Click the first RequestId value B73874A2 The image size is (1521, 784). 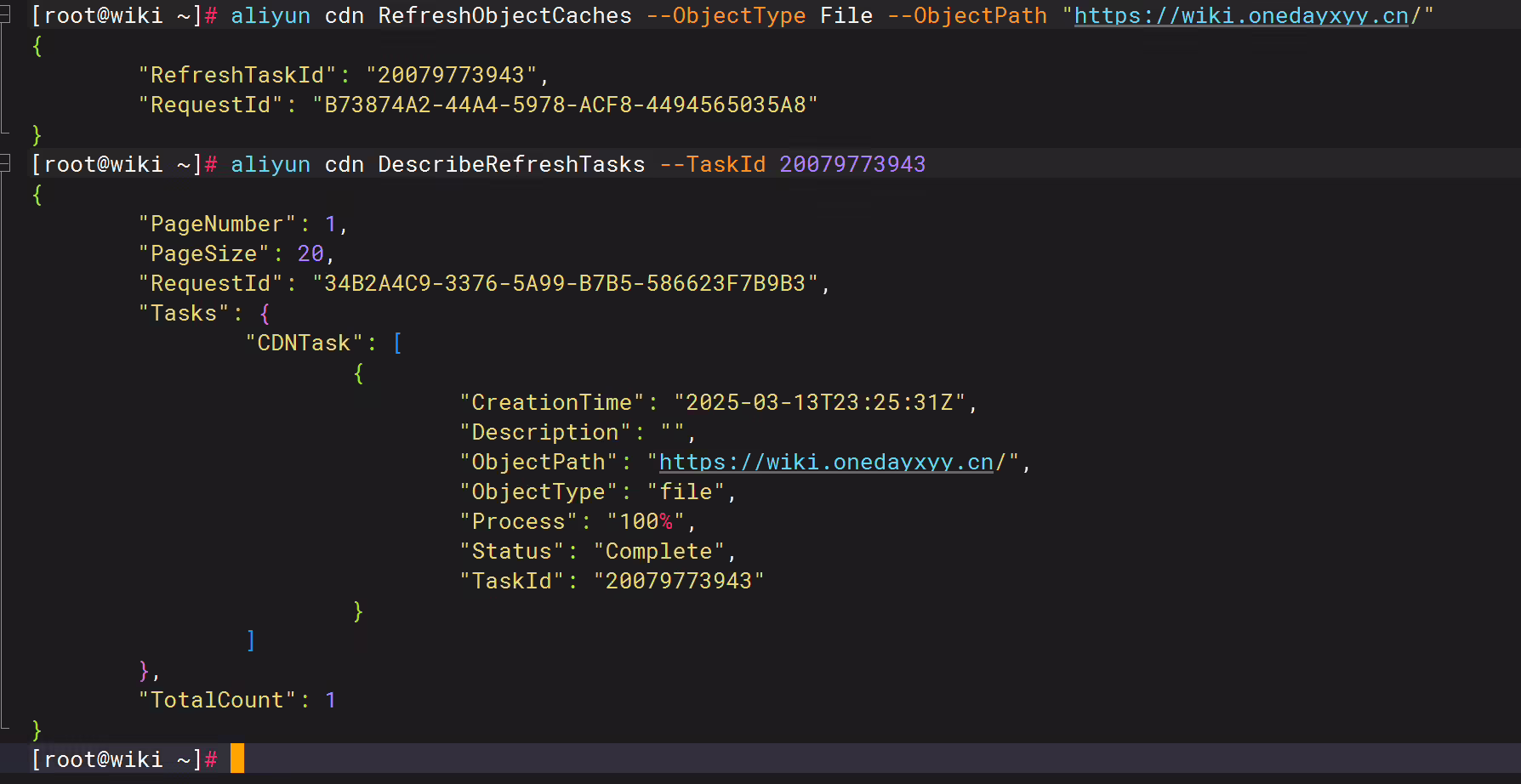tap(565, 105)
